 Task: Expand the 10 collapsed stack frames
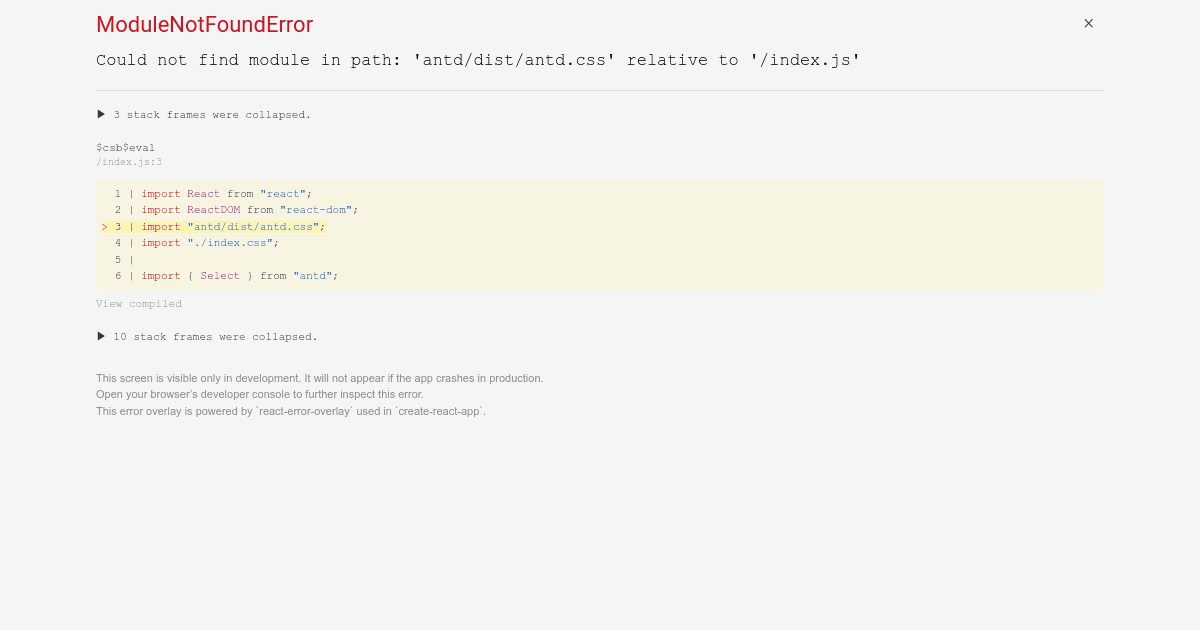click(x=207, y=336)
